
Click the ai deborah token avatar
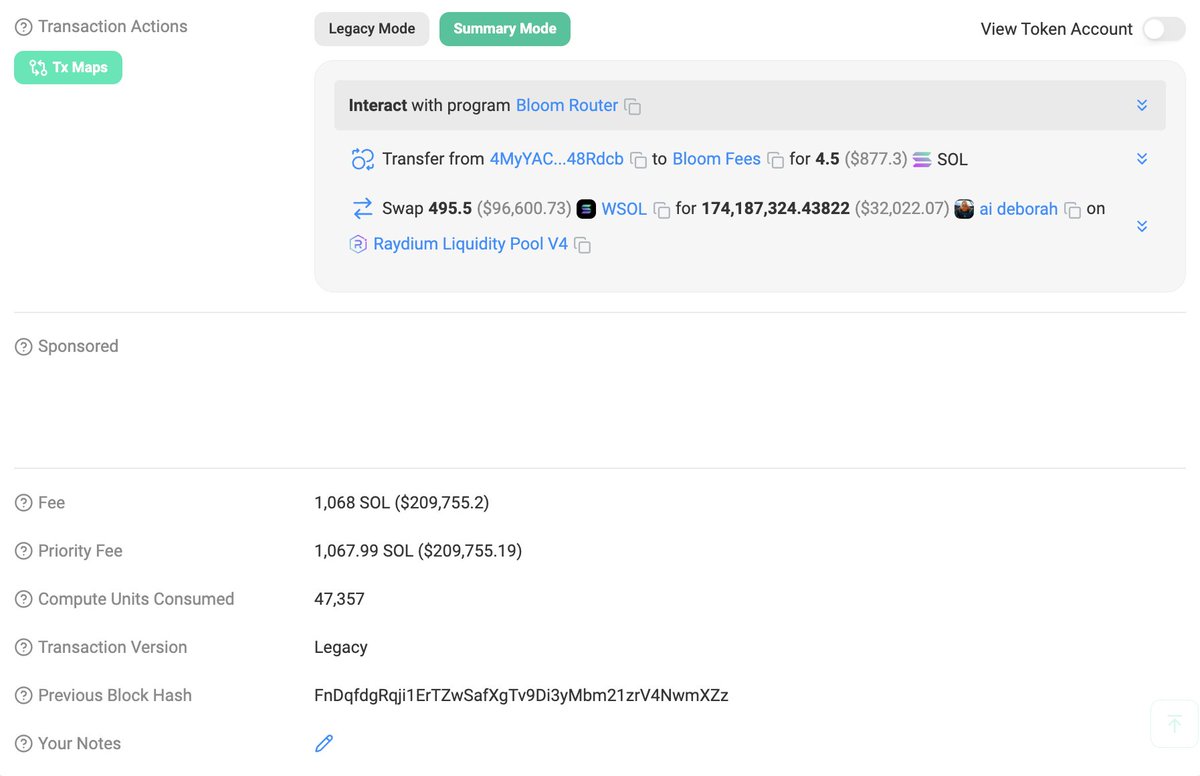click(964, 209)
